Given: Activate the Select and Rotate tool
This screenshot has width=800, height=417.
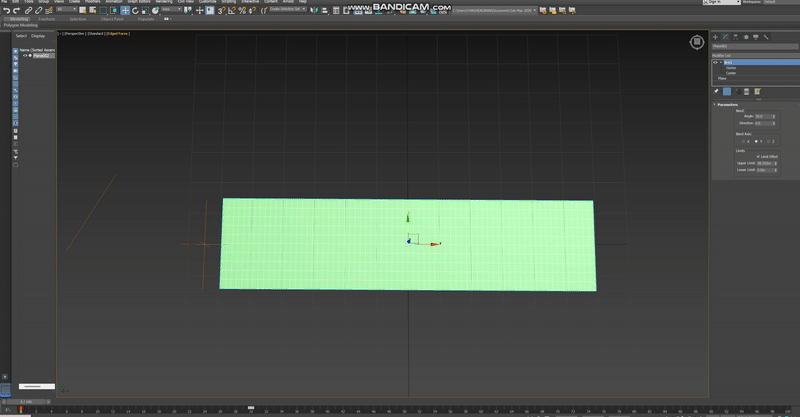Looking at the screenshot, I should [135, 10].
